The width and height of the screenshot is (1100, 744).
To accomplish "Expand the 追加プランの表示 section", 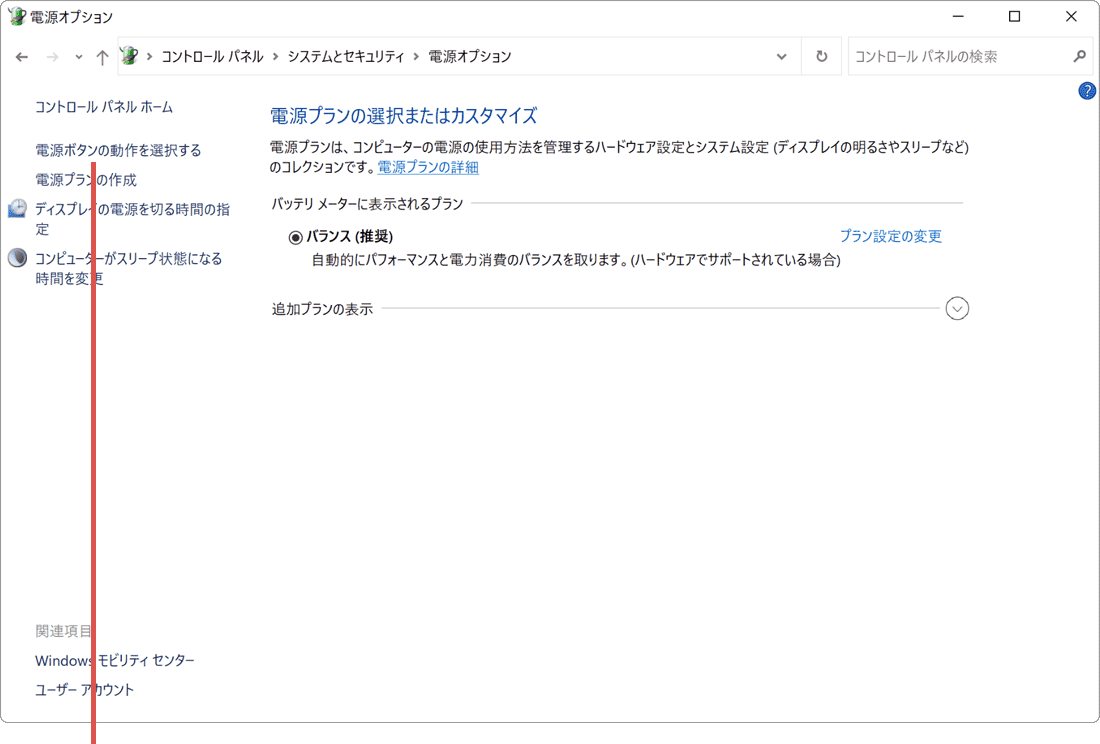I will pos(957,308).
